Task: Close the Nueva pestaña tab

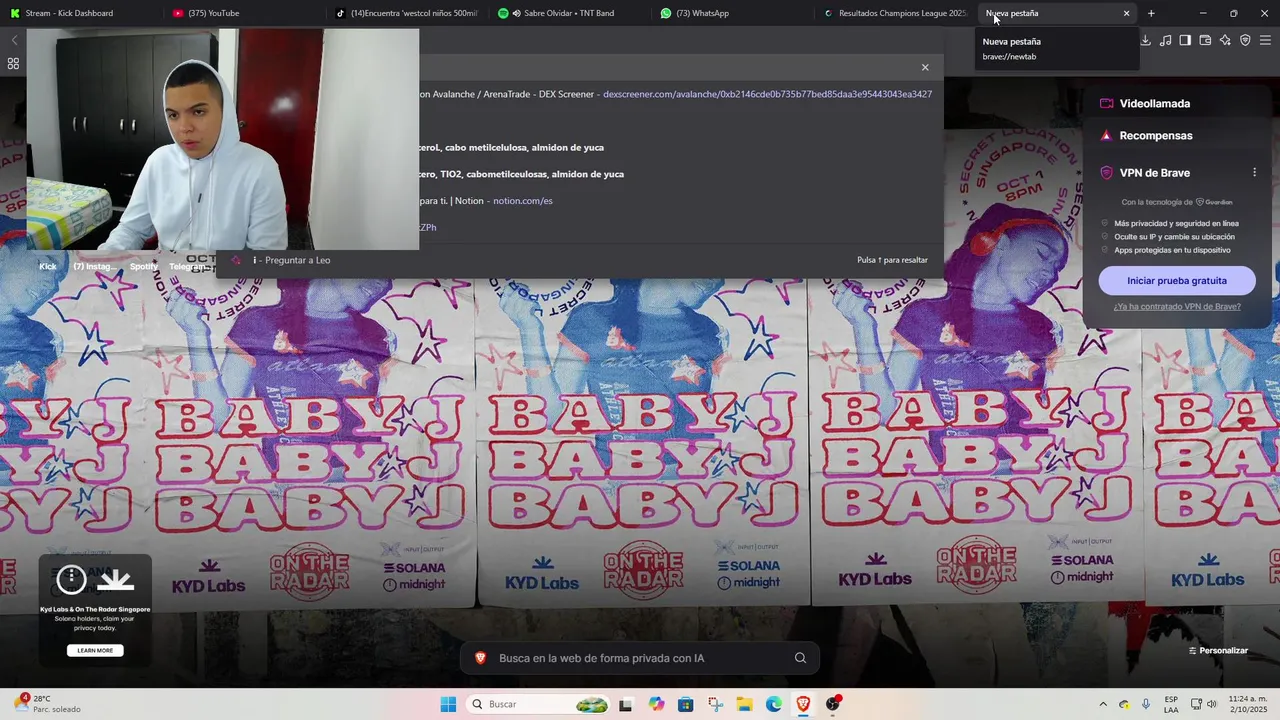Action: click(1126, 13)
